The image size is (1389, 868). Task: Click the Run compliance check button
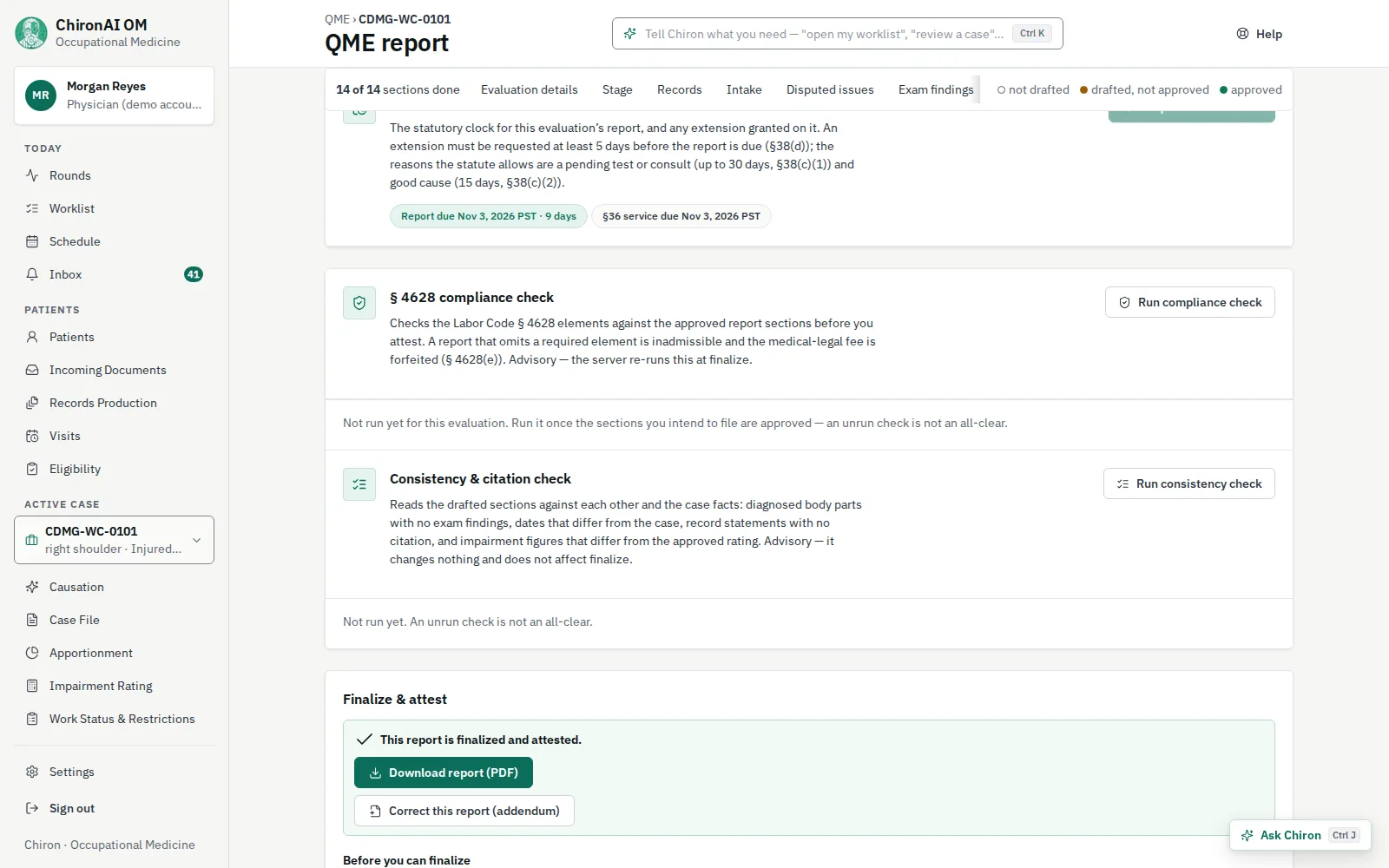pos(1190,302)
